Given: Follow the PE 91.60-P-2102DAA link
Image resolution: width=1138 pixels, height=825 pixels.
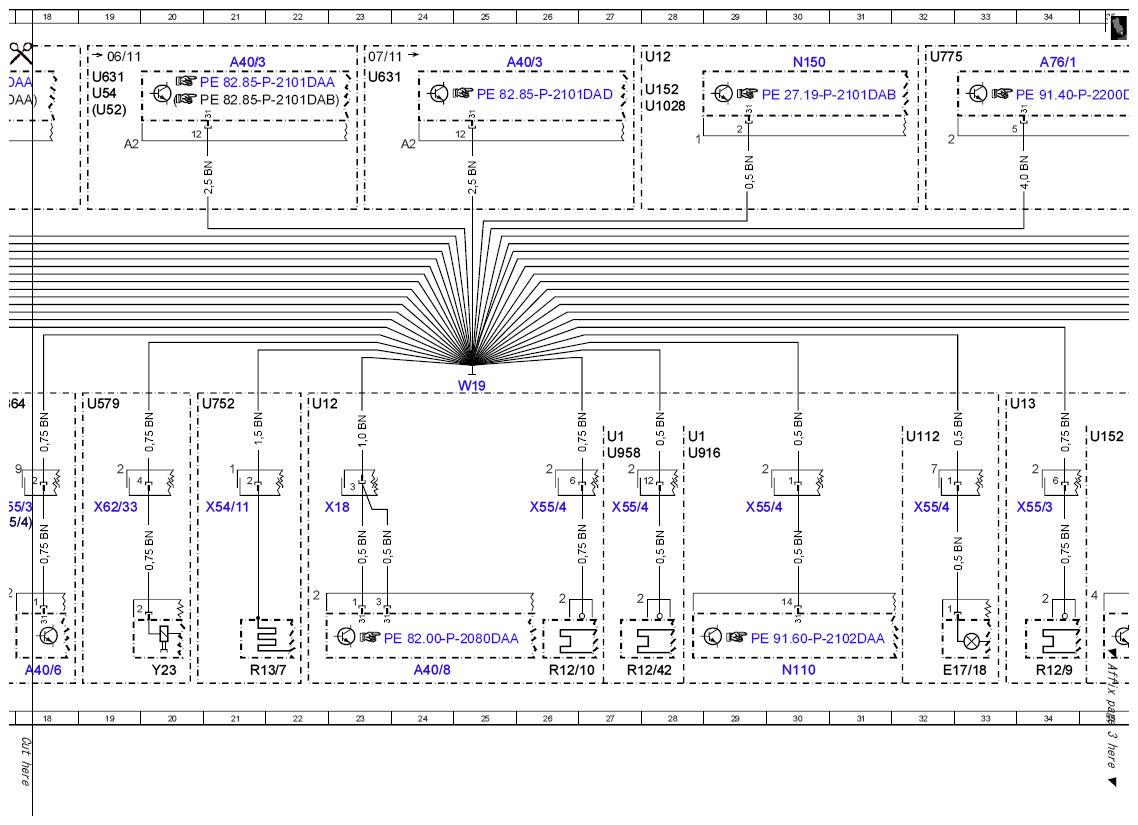Looking at the screenshot, I should (x=818, y=639).
